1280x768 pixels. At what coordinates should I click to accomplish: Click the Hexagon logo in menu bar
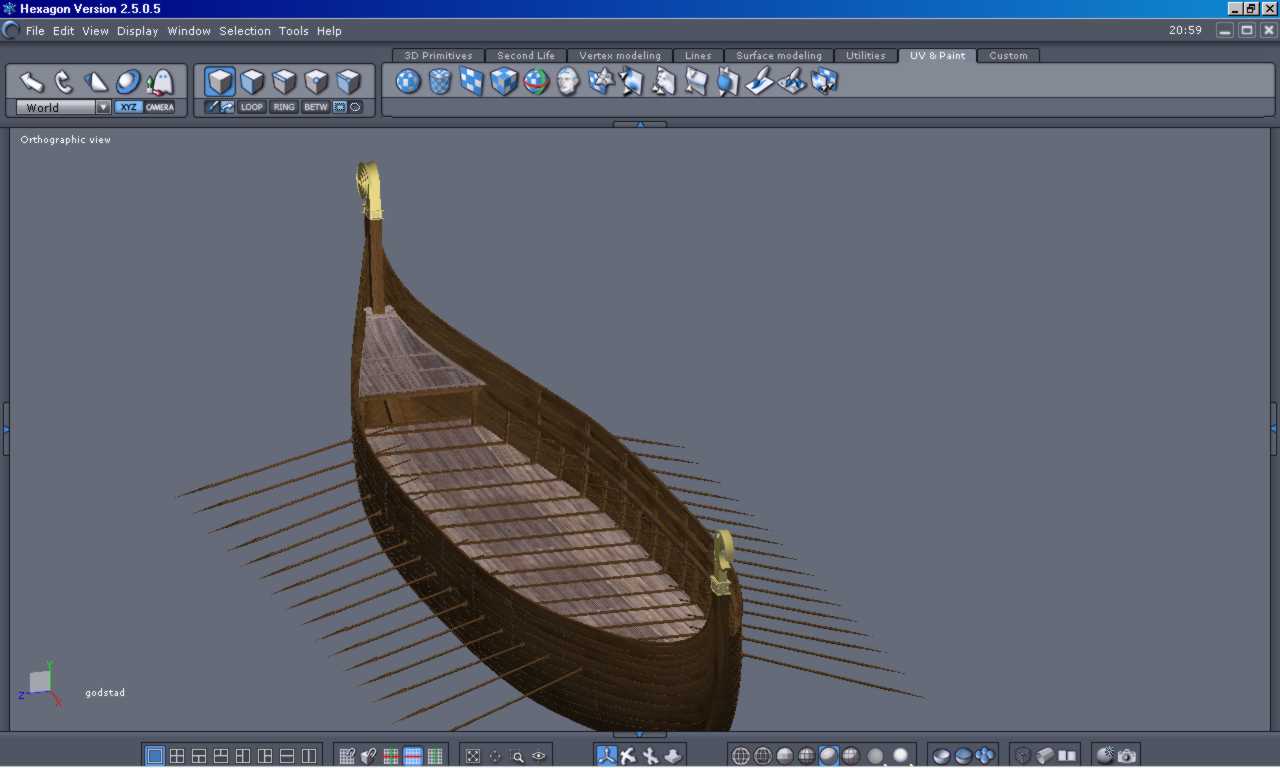[x=11, y=30]
